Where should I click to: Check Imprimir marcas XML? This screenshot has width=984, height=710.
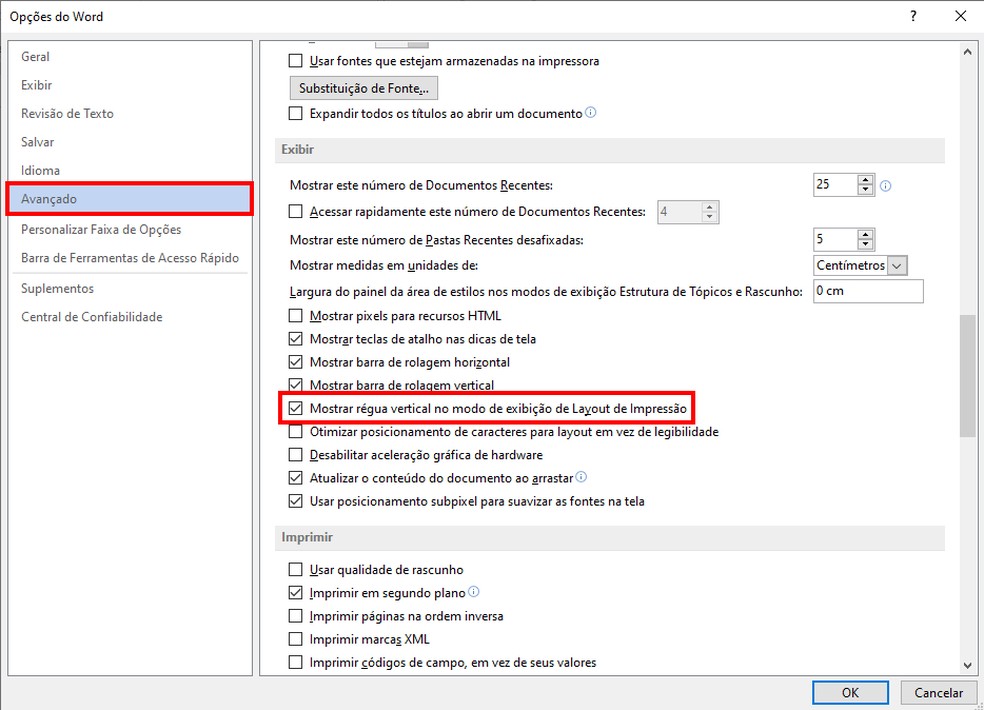click(295, 639)
